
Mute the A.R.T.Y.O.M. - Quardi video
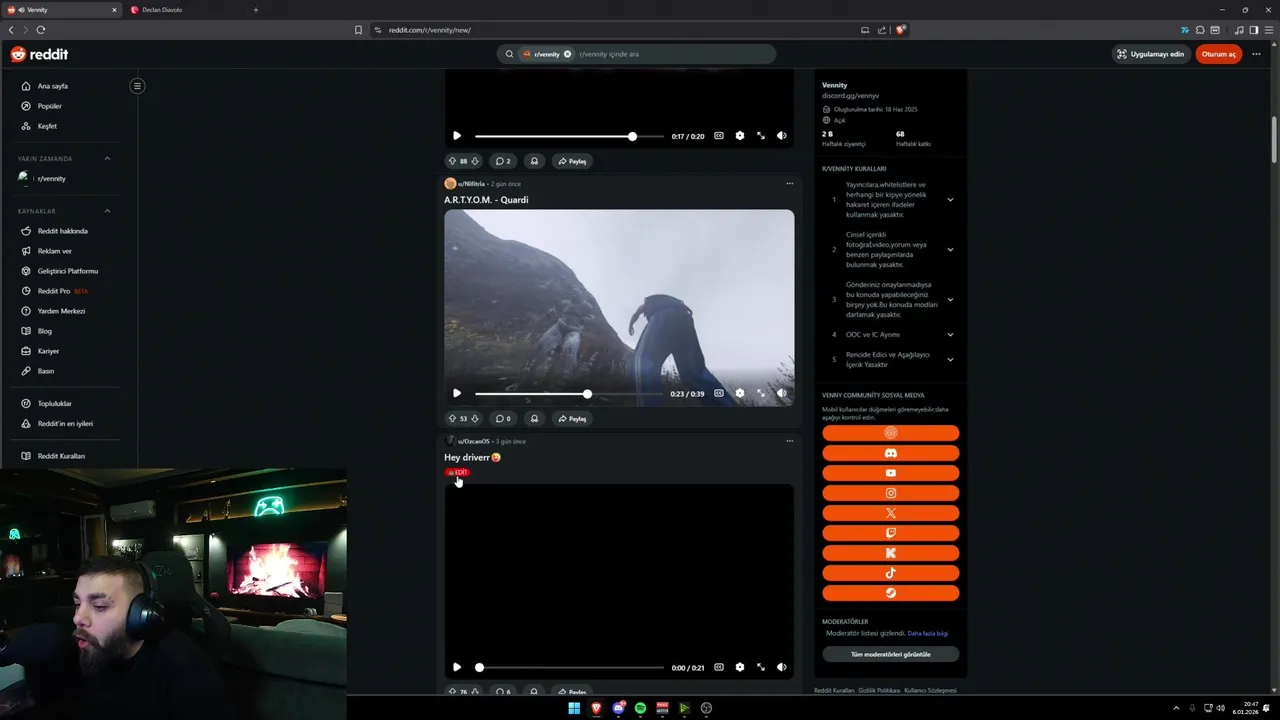pyautogui.click(x=782, y=393)
